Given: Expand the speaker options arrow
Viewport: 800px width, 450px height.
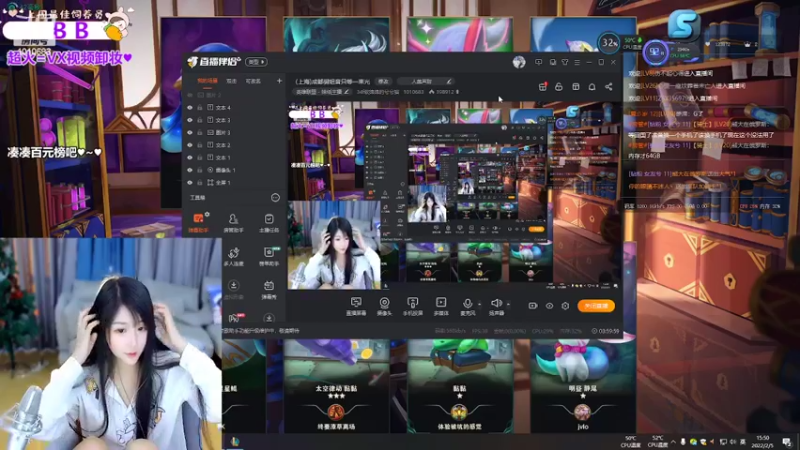Looking at the screenshot, I should pos(508,304).
